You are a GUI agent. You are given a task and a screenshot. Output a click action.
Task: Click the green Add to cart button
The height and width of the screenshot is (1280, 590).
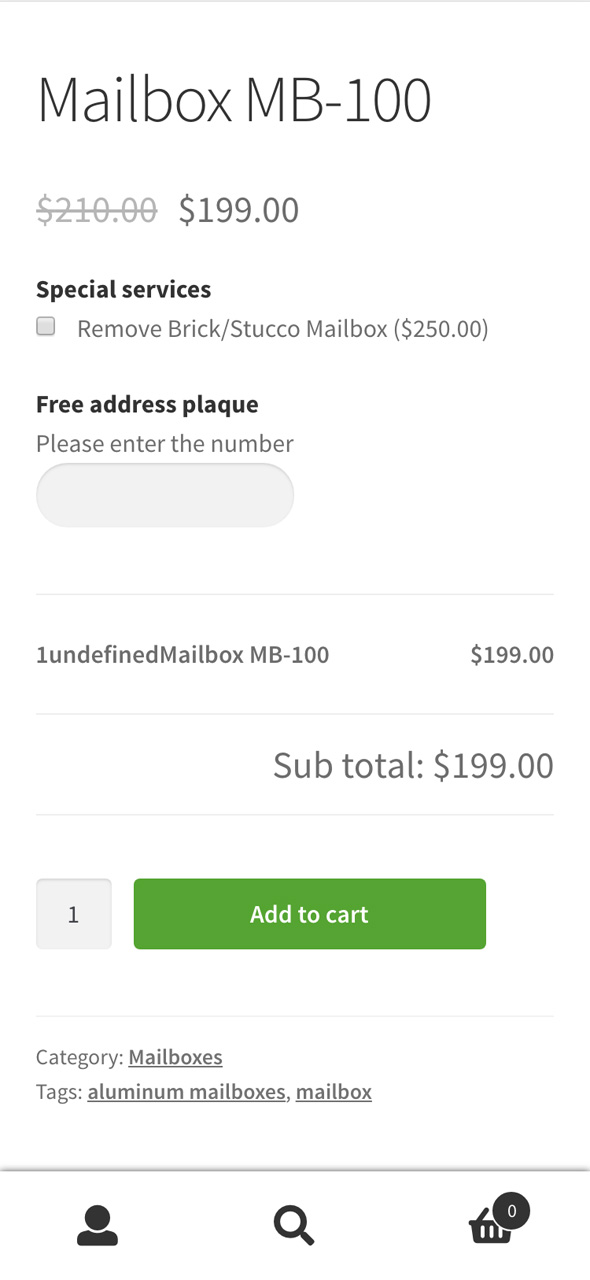click(x=310, y=914)
